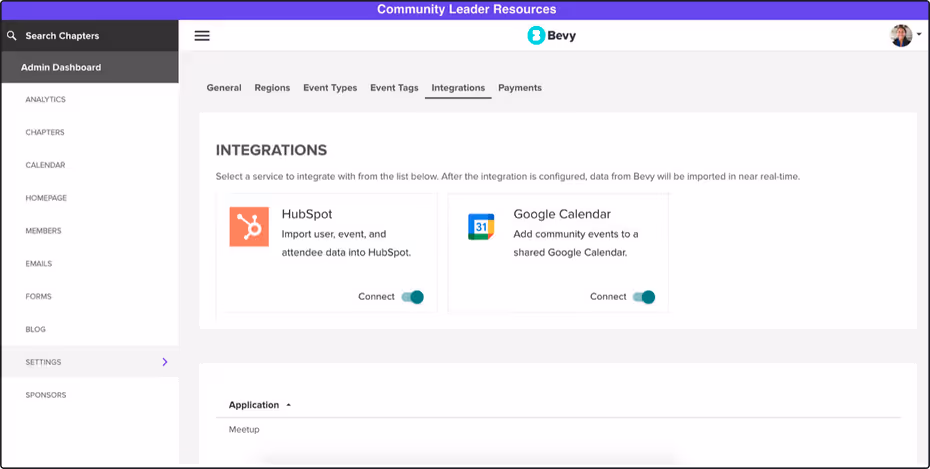Click the Google Calendar card title
Screen dimensions: 930x469
pos(562,214)
